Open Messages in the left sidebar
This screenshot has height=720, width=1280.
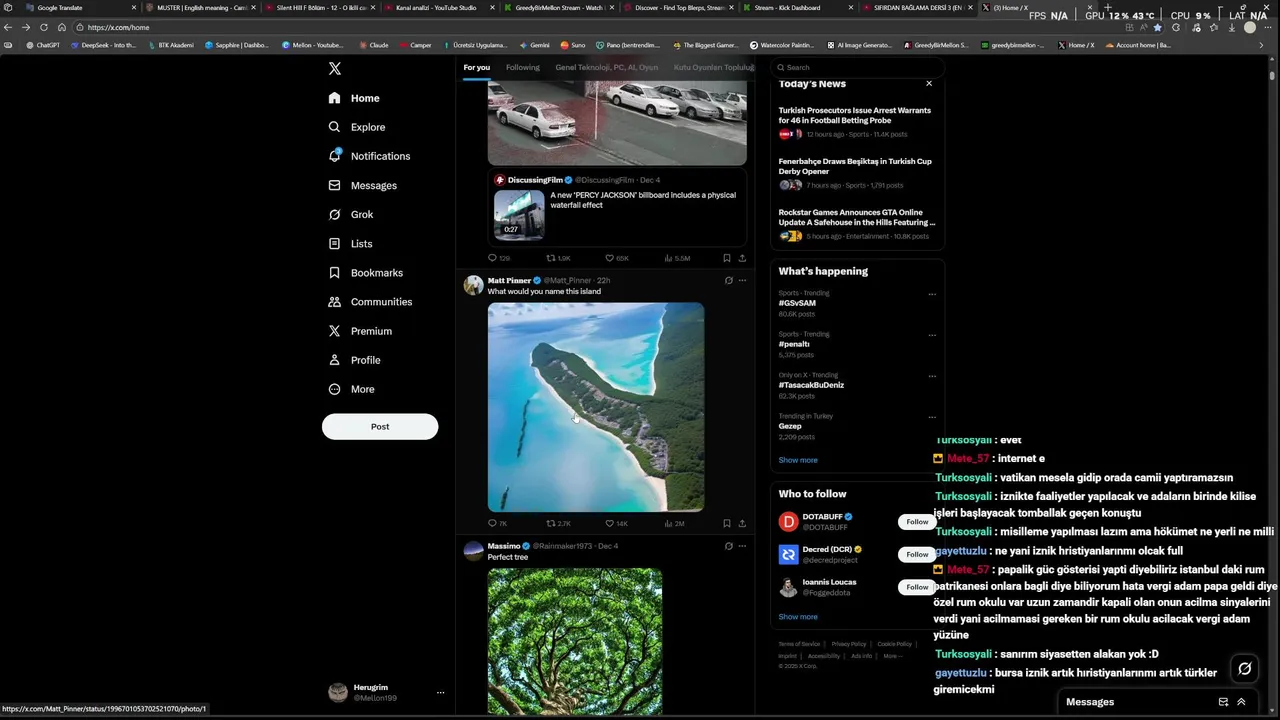(363, 185)
